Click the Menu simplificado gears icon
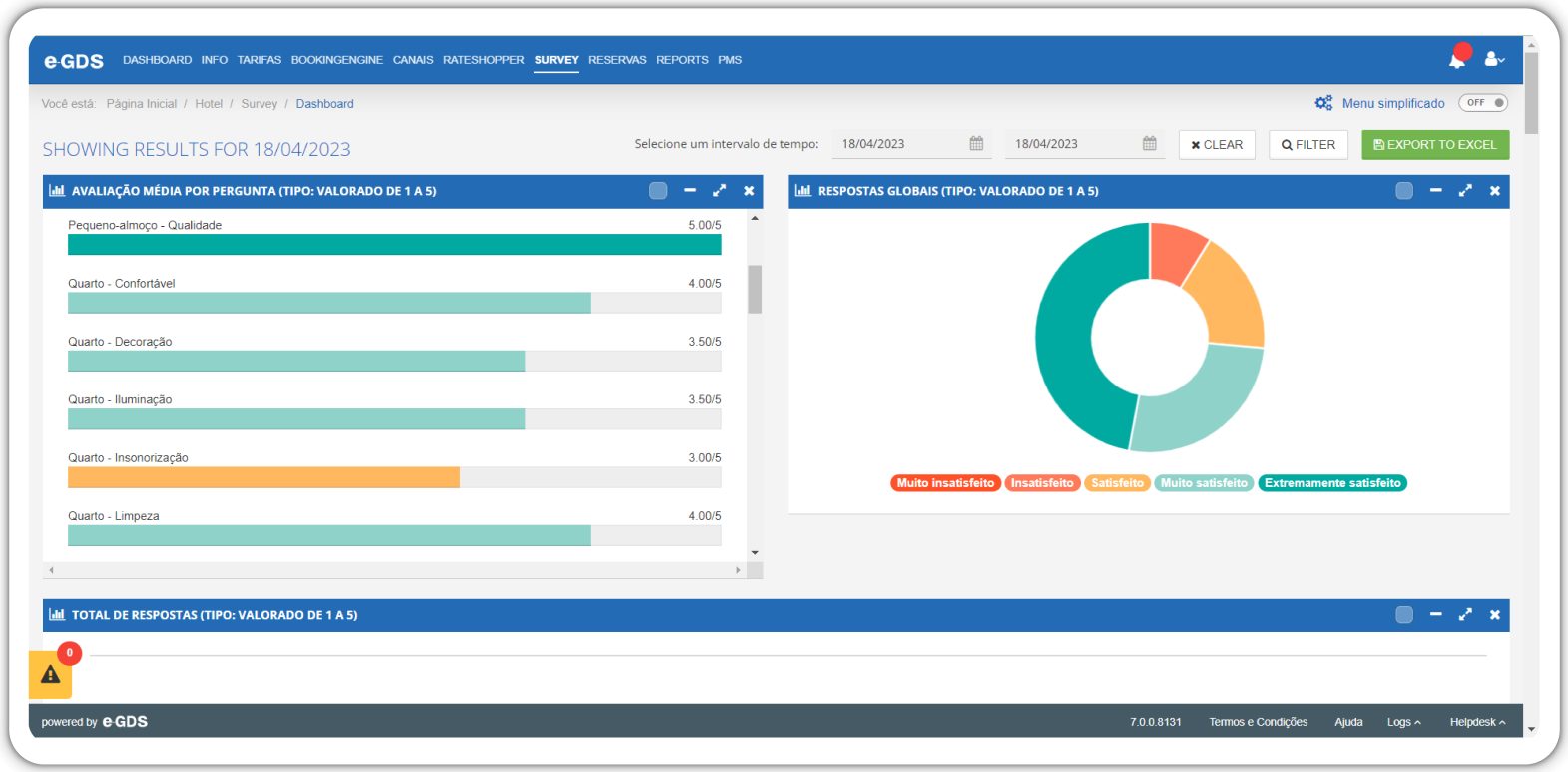This screenshot has height=772, width=1568. coord(1323,103)
